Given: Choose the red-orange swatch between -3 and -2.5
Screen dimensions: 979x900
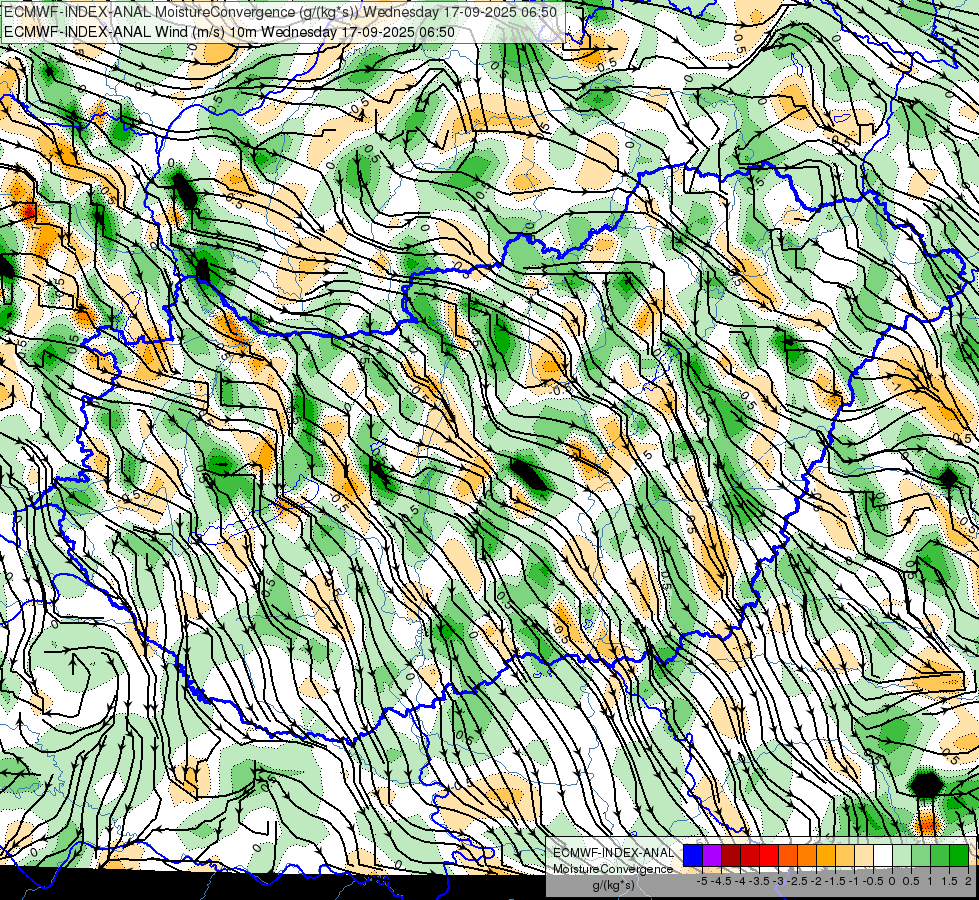Looking at the screenshot, I should (x=789, y=856).
